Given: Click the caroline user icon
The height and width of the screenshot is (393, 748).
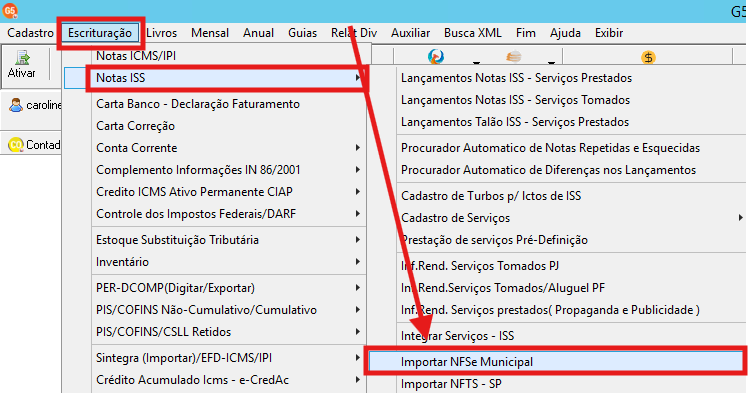Looking at the screenshot, I should (x=16, y=105).
